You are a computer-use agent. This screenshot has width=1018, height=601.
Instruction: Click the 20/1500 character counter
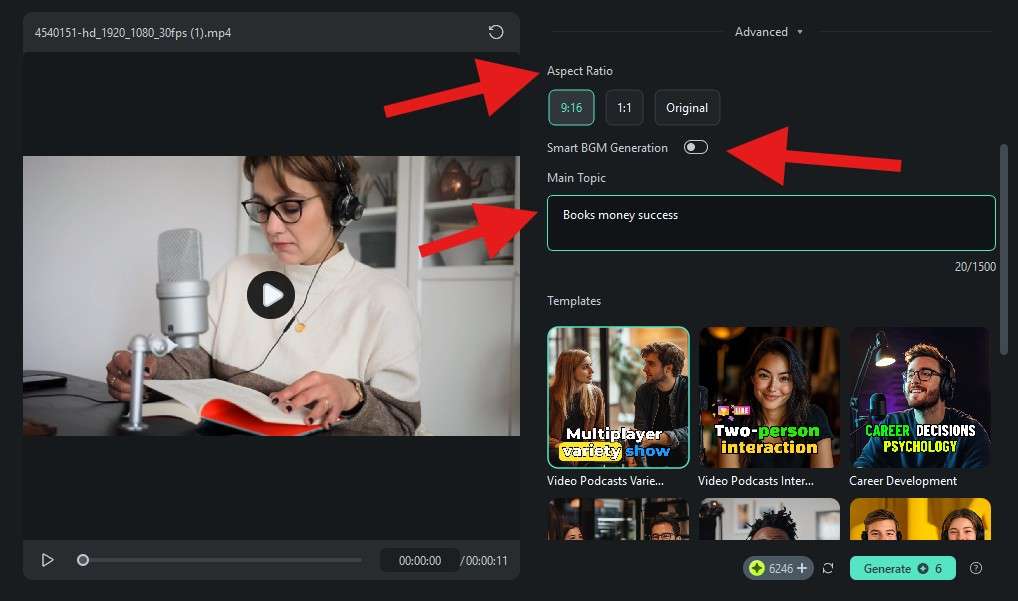pos(975,267)
